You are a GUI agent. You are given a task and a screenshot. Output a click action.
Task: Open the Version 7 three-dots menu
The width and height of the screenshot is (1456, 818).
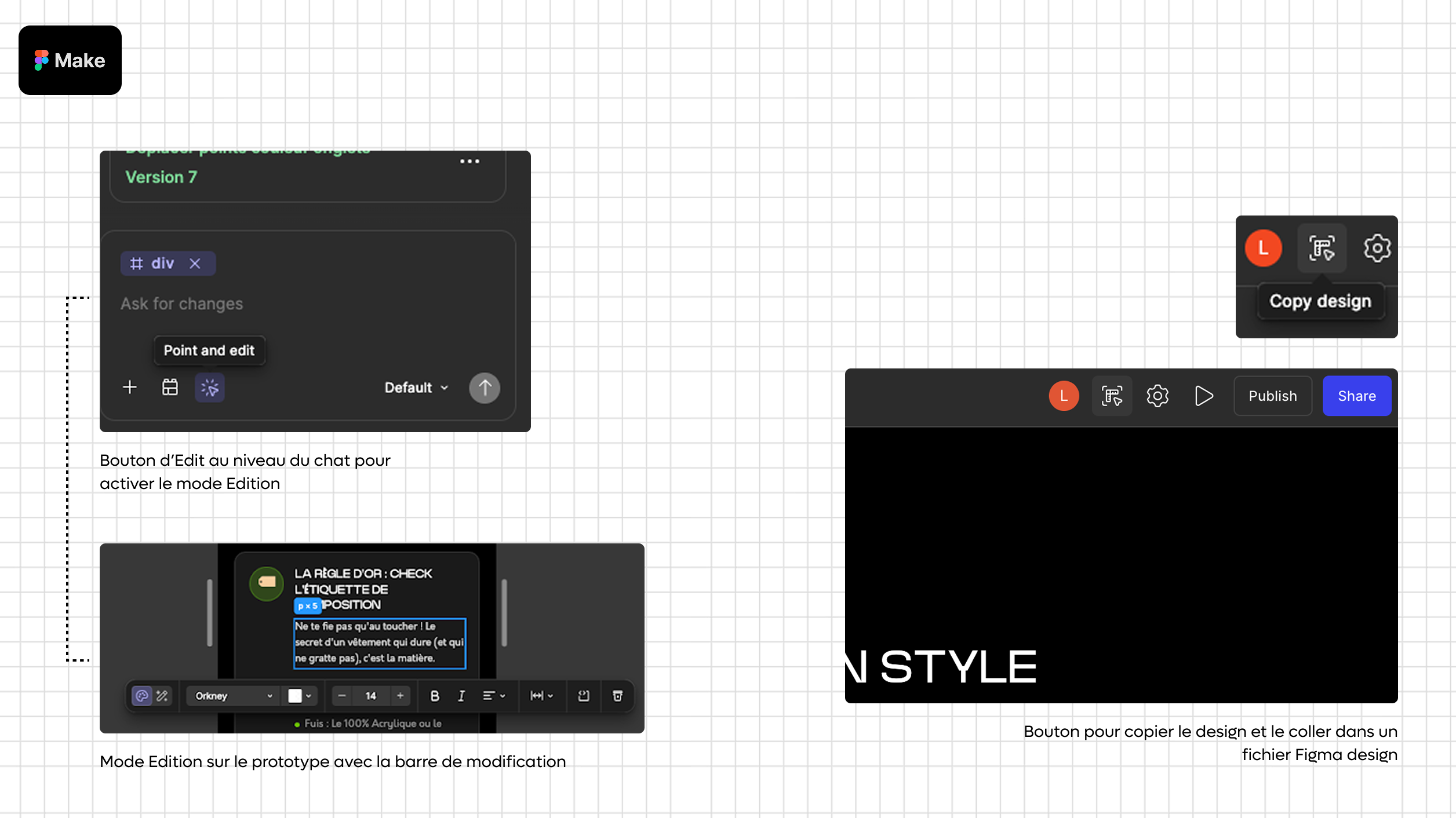pyautogui.click(x=469, y=162)
